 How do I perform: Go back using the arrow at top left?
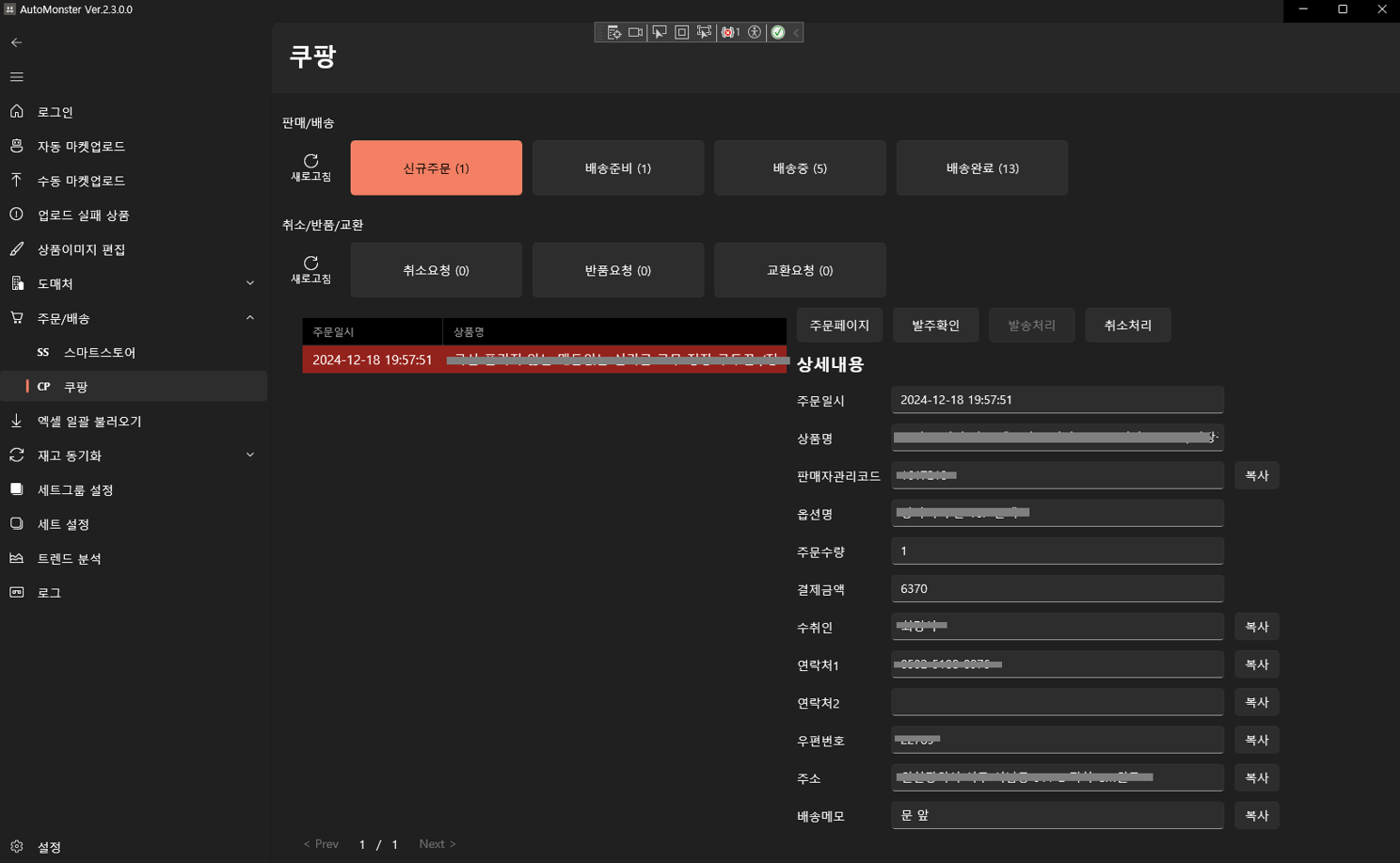pyautogui.click(x=17, y=42)
